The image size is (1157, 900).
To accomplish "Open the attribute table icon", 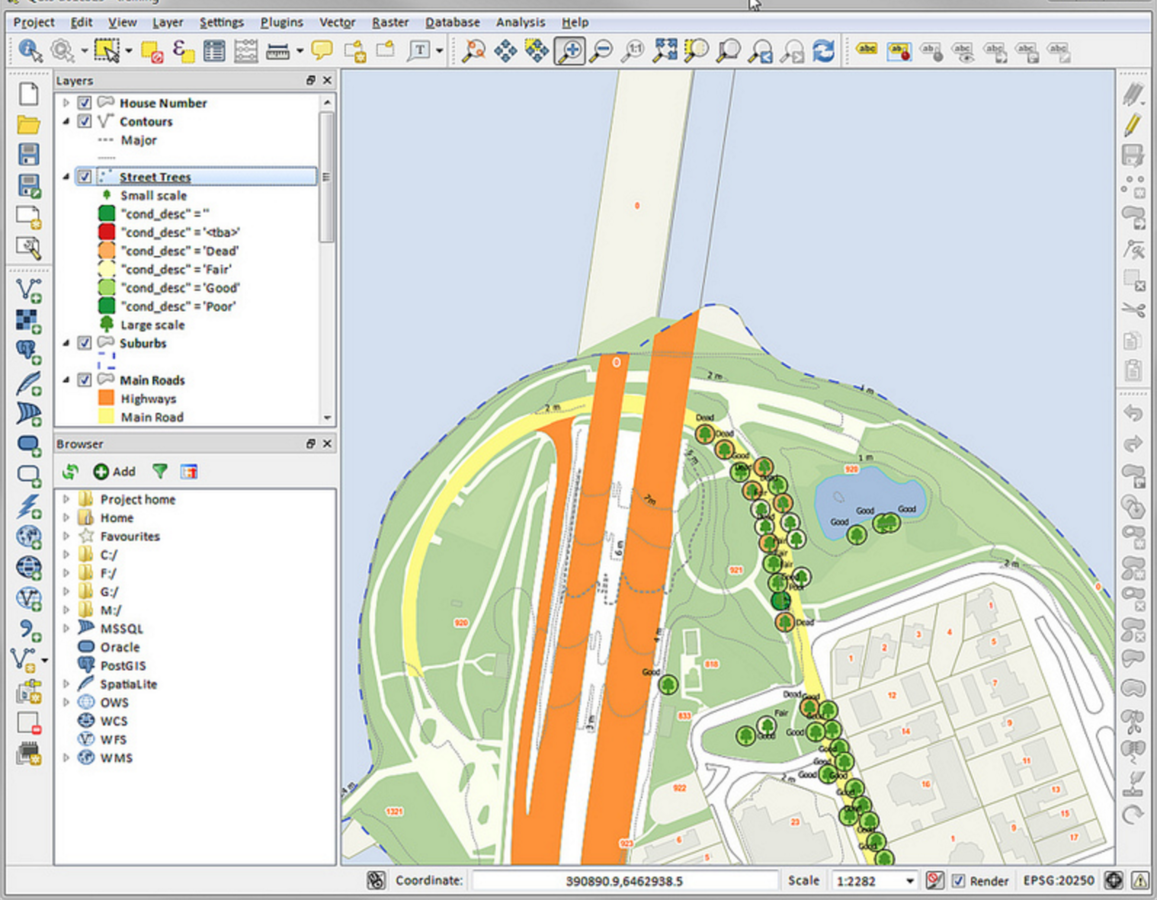I will pyautogui.click(x=214, y=50).
